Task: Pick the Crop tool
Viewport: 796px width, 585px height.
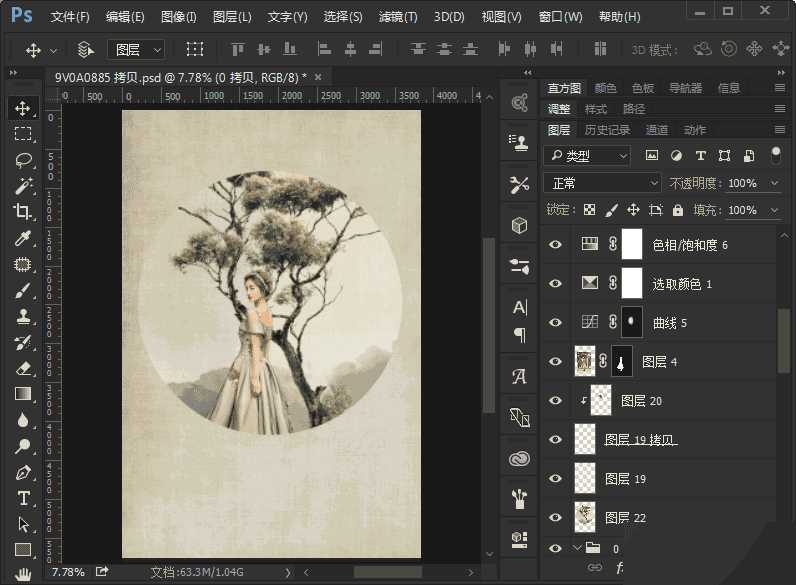Action: [x=22, y=212]
